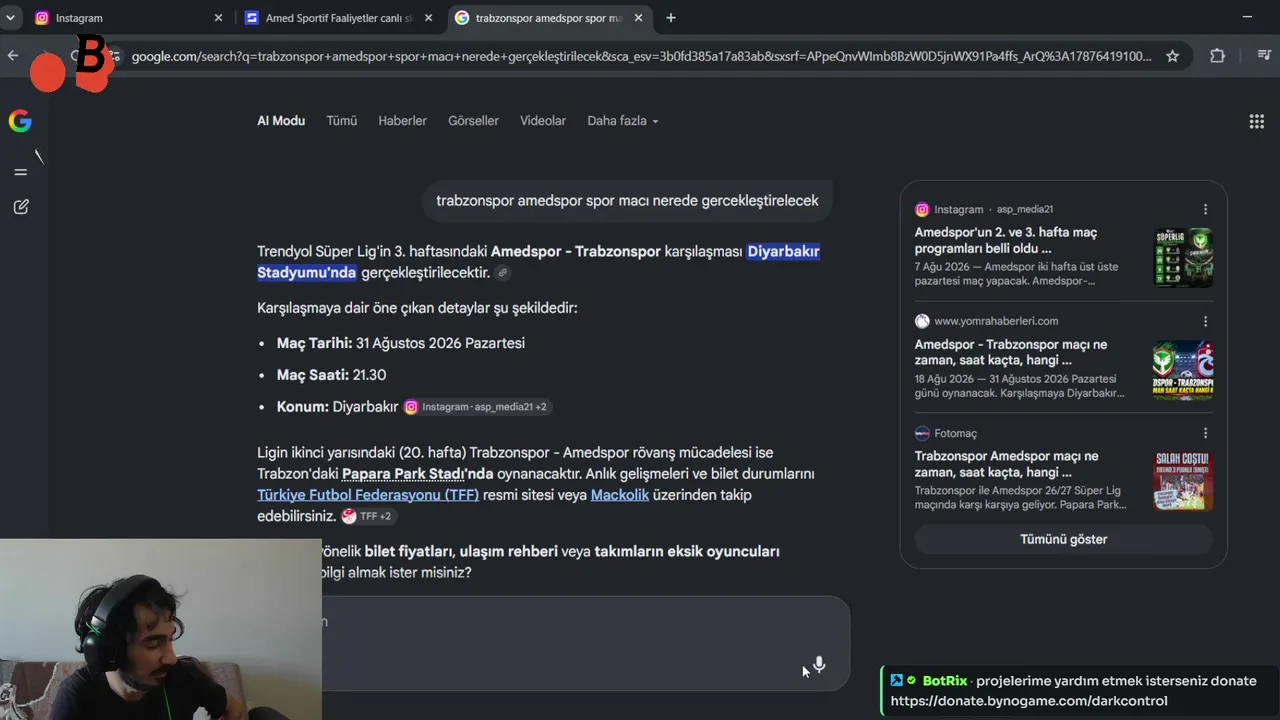Switch to the Görseller tab
This screenshot has width=1280, height=720.
pyautogui.click(x=473, y=121)
